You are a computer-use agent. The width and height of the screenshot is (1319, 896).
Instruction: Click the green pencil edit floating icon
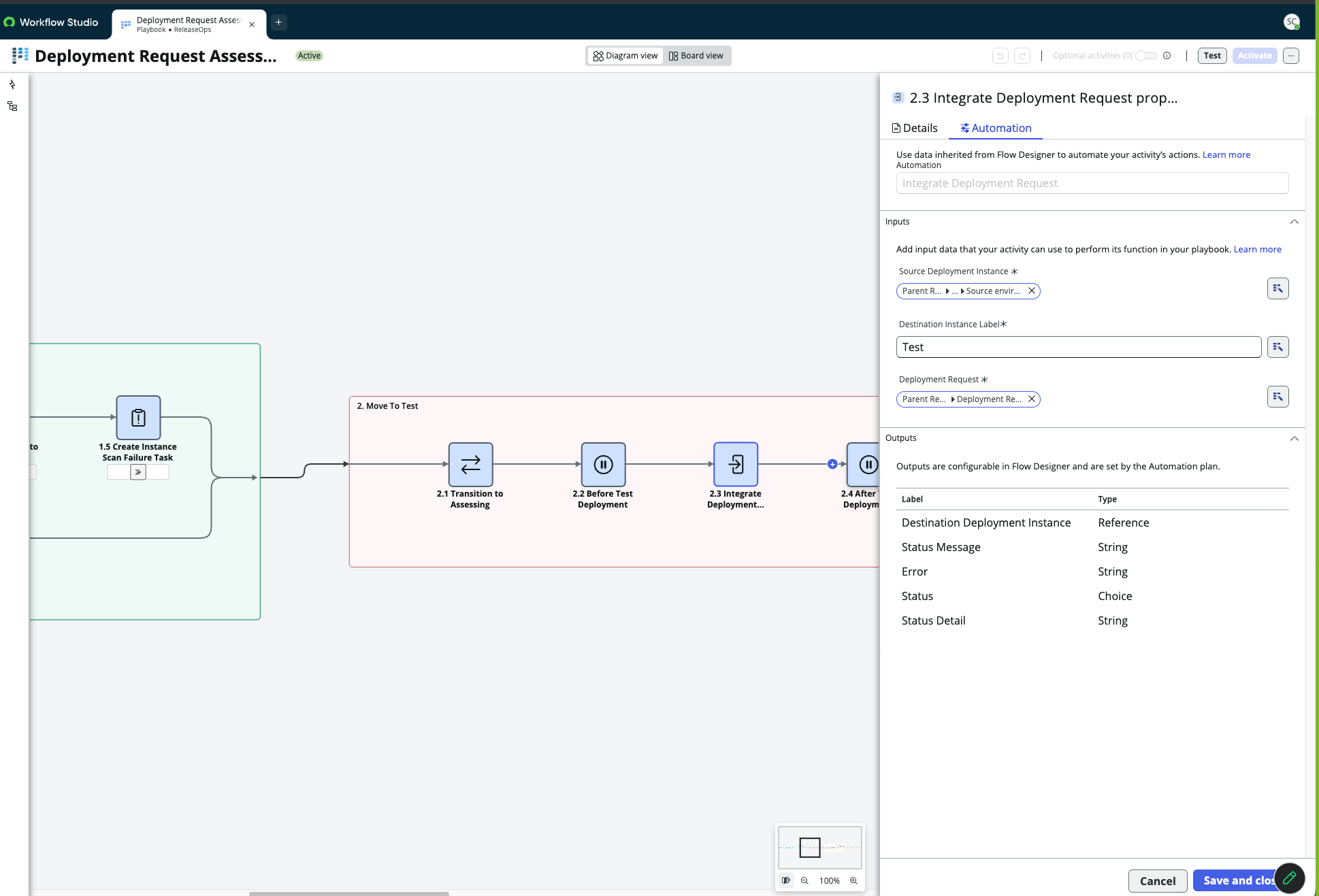[1289, 878]
